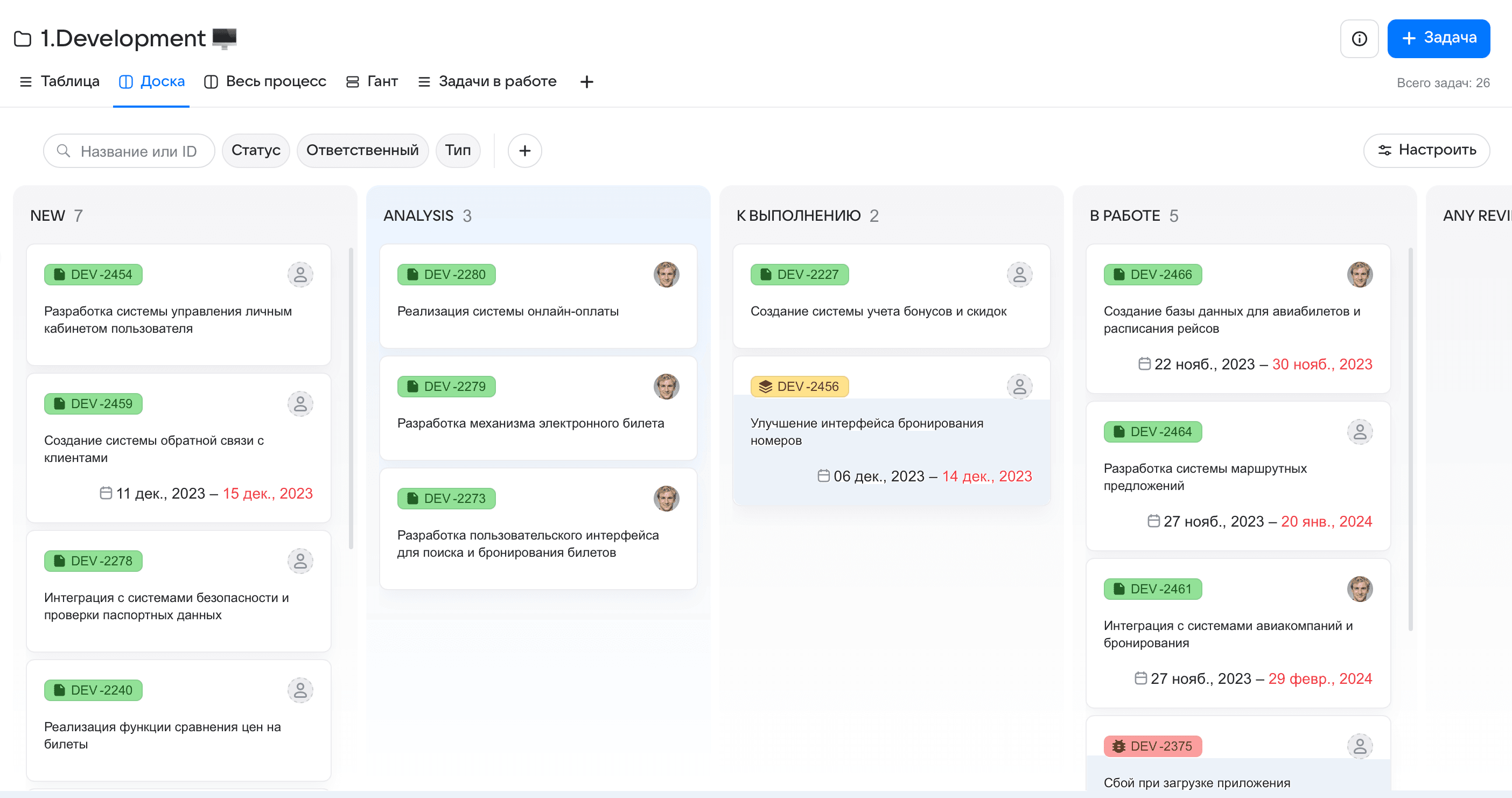The height and width of the screenshot is (798, 1512).
Task: Assign a user on DEV-2375 card
Action: pos(1360,746)
